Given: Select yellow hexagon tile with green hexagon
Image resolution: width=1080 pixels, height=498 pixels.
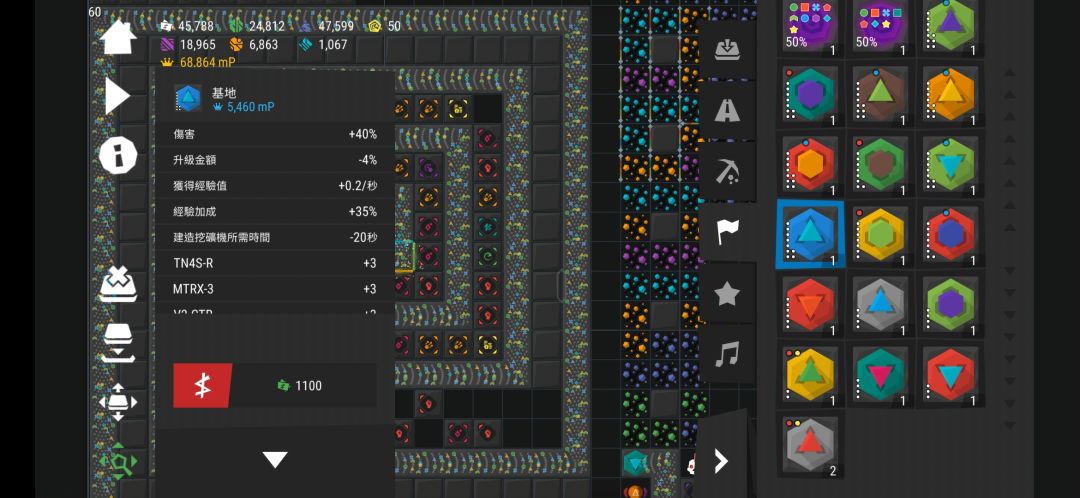Looking at the screenshot, I should (x=880, y=235).
